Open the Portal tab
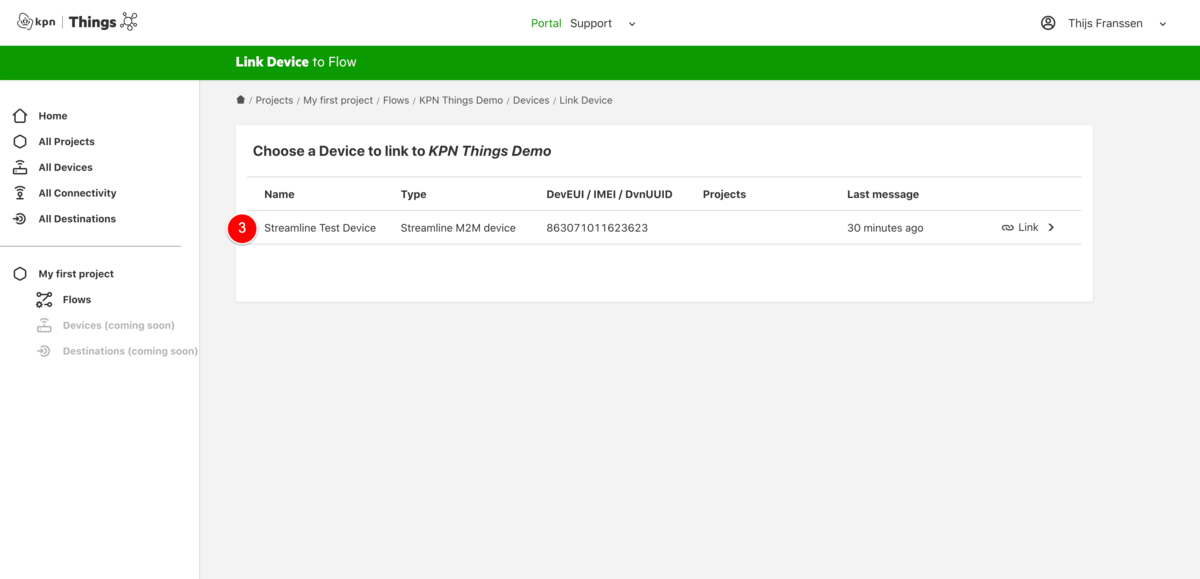1200x579 pixels. 546,23
